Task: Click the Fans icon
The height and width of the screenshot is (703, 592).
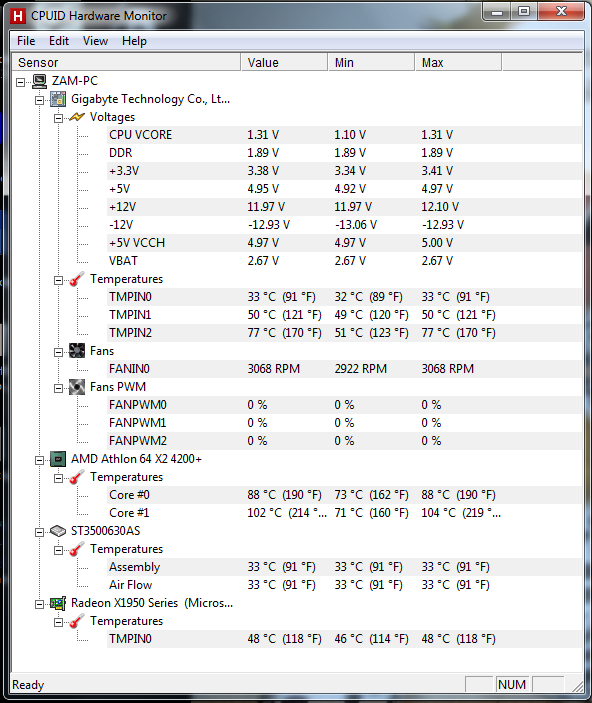Action: pyautogui.click(x=77, y=351)
